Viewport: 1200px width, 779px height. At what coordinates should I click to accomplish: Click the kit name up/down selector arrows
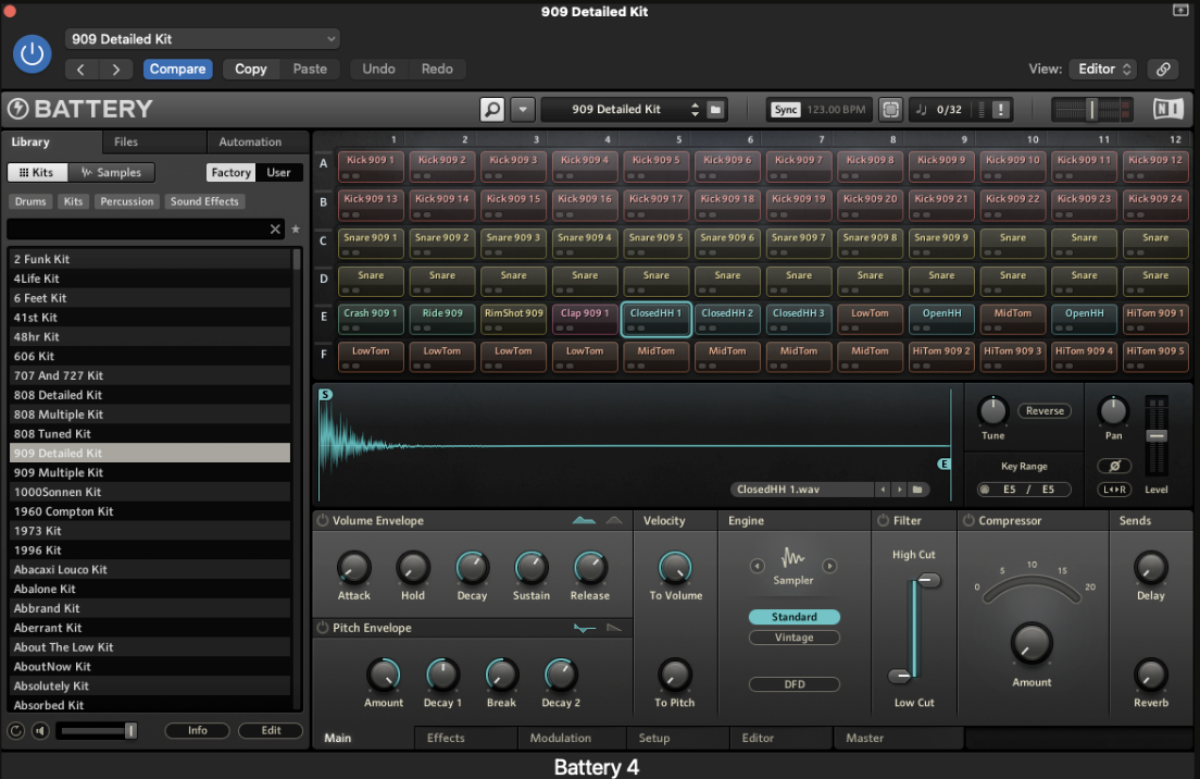point(695,109)
